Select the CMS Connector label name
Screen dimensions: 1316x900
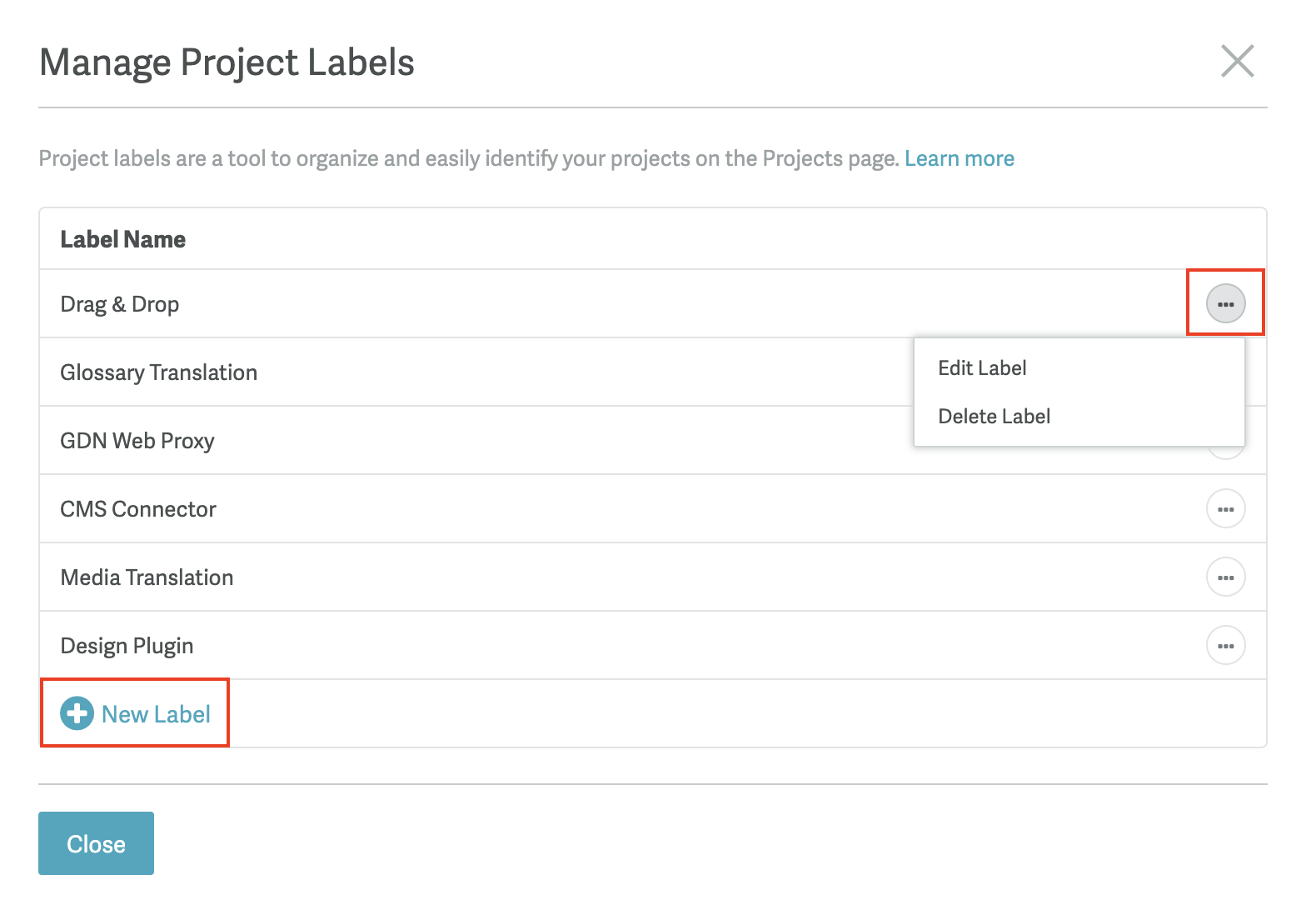point(138,509)
